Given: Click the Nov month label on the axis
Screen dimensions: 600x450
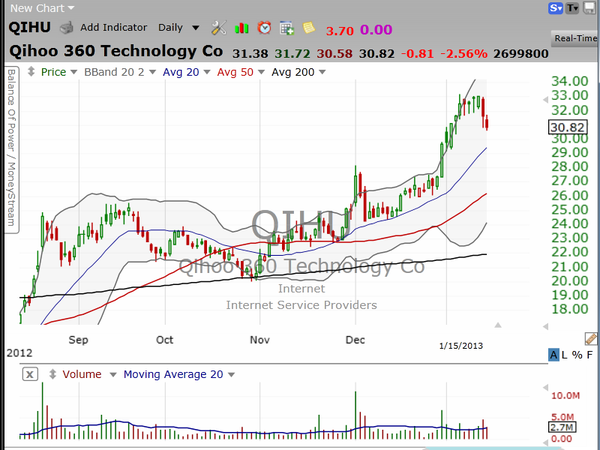Looking at the screenshot, I should (259, 340).
